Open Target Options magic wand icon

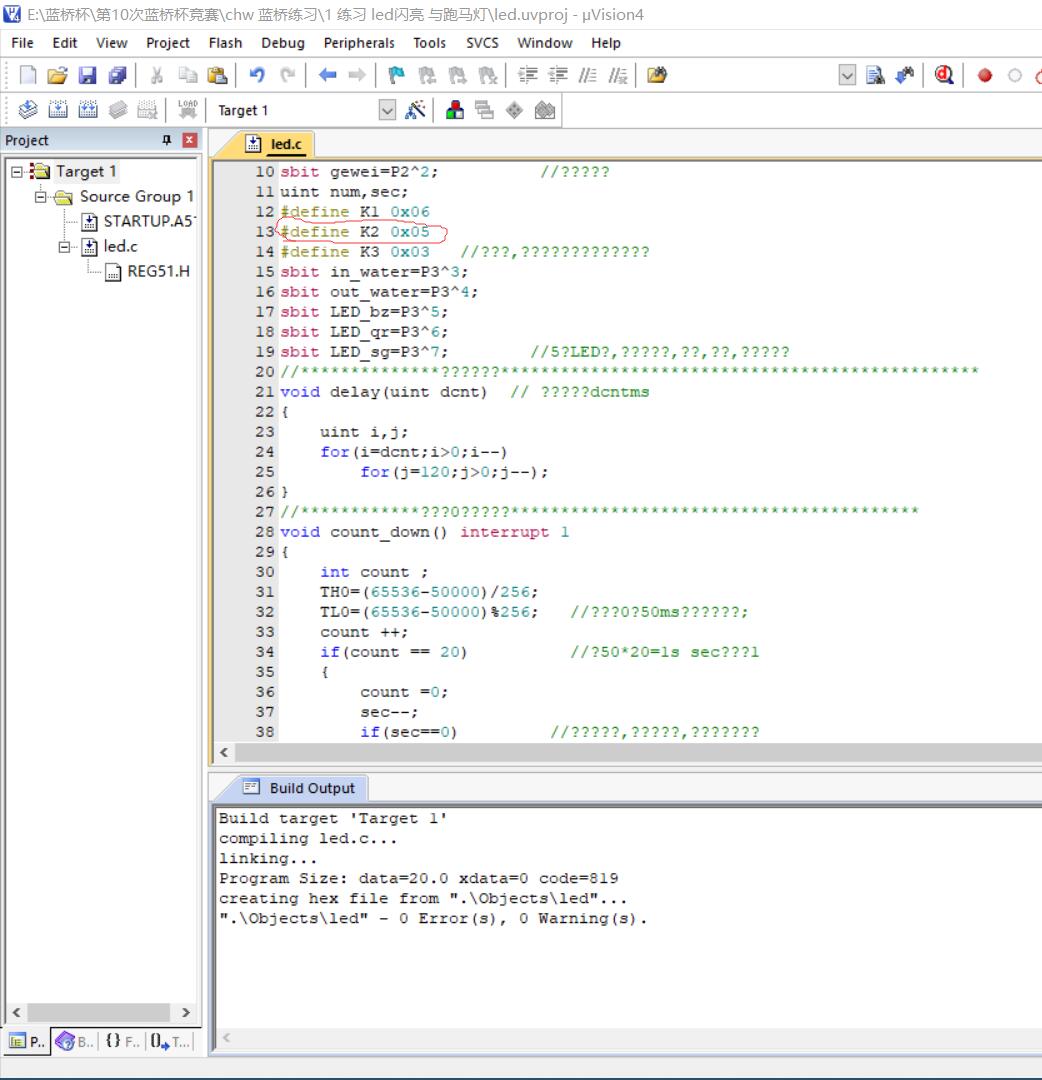point(416,110)
